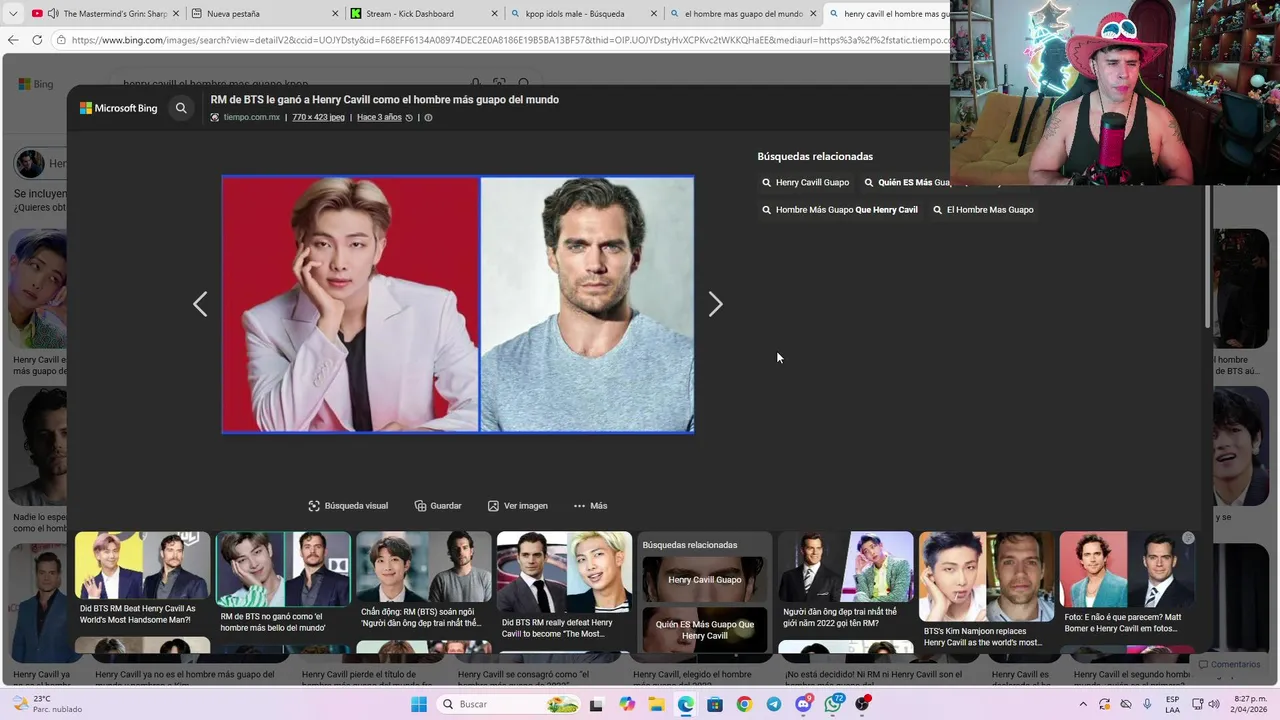This screenshot has width=1280, height=720.
Task: Click the search magnifier icon beside Microsoft Bing
Action: (181, 108)
